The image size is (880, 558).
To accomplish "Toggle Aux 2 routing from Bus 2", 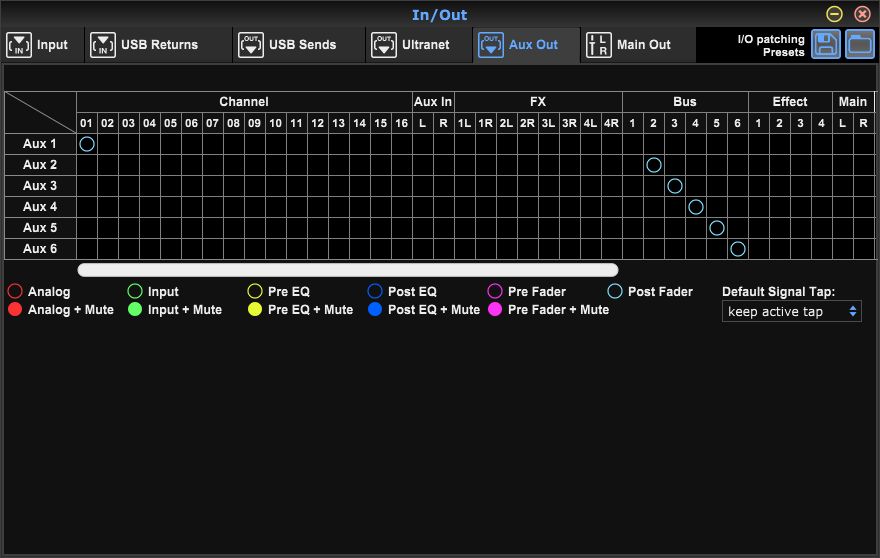I will point(654,165).
